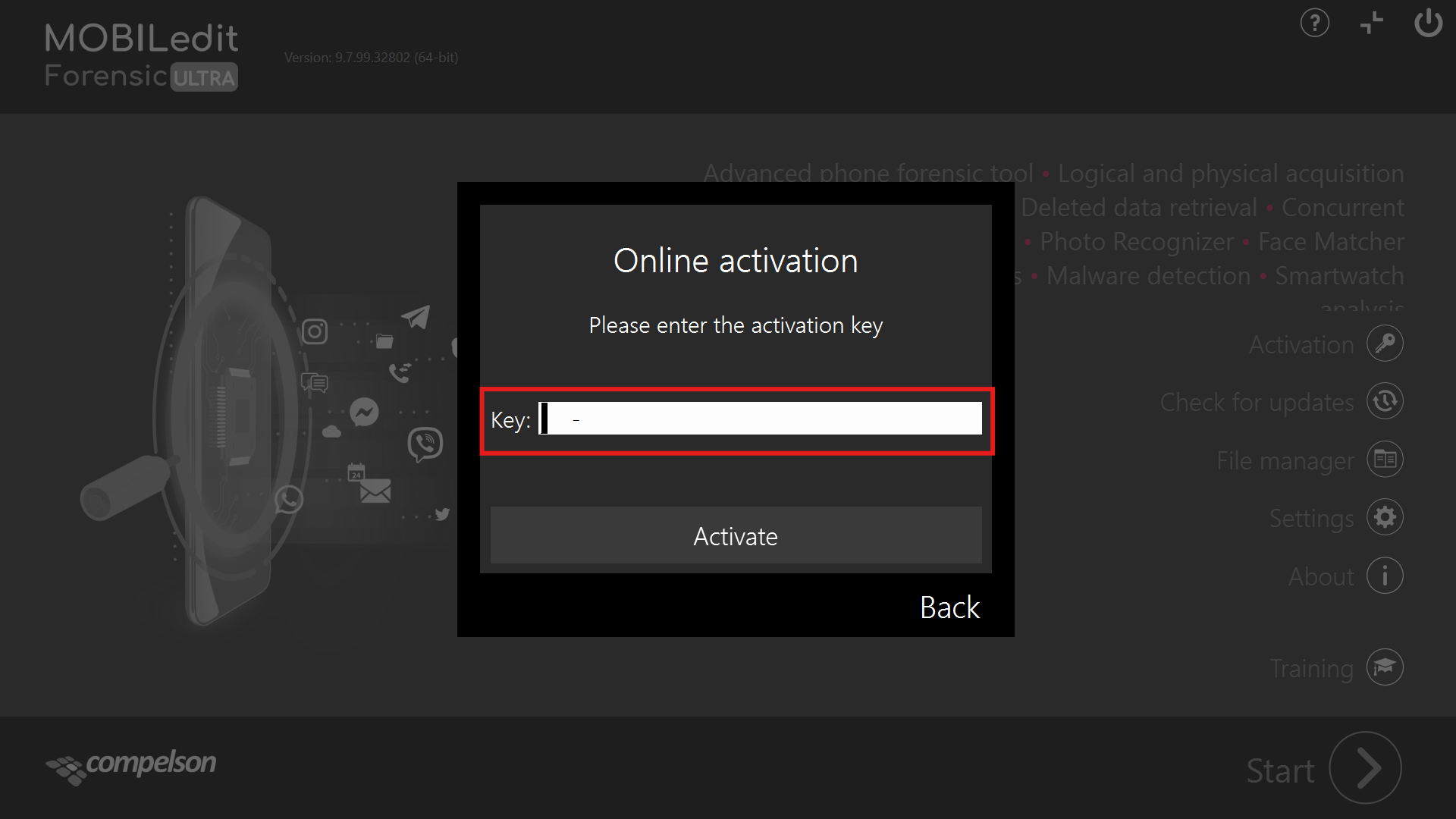Click the minimize window corner icon
This screenshot has width=1456, height=819.
[x=1371, y=23]
